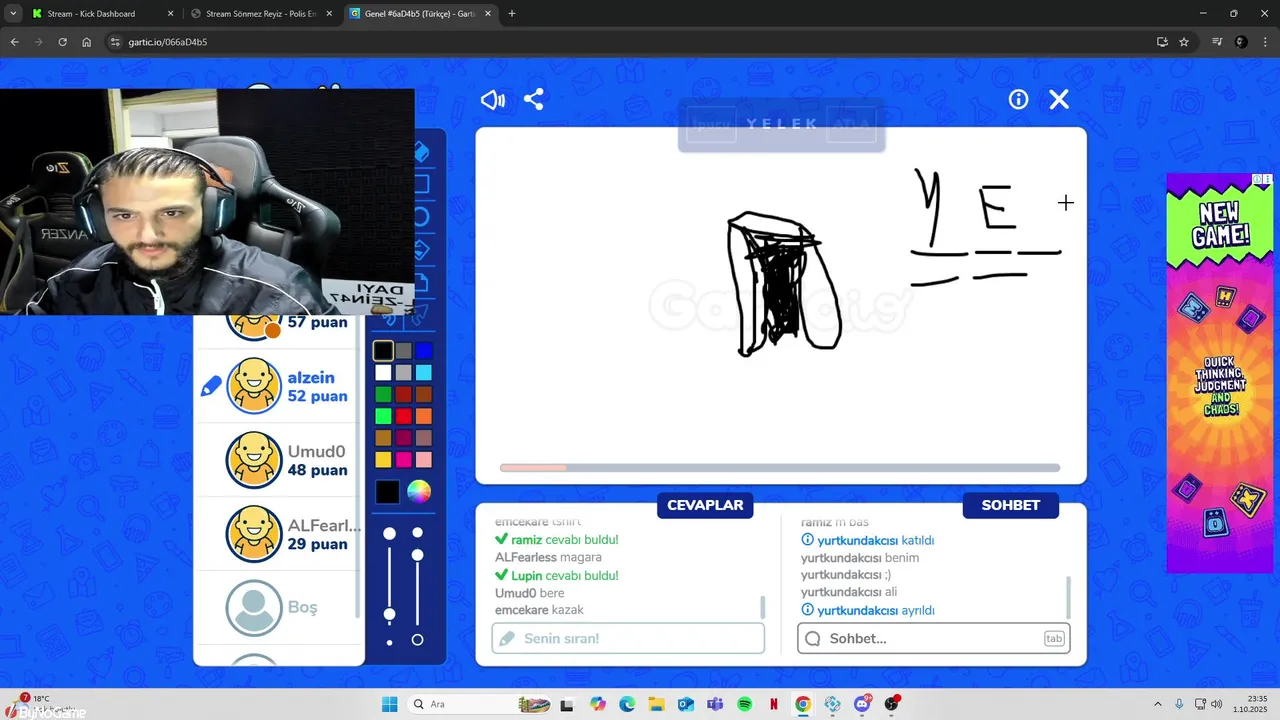Screen dimensions: 1280x720
Task: Click the 'emcekare kazak' answer line
Action: tap(539, 610)
